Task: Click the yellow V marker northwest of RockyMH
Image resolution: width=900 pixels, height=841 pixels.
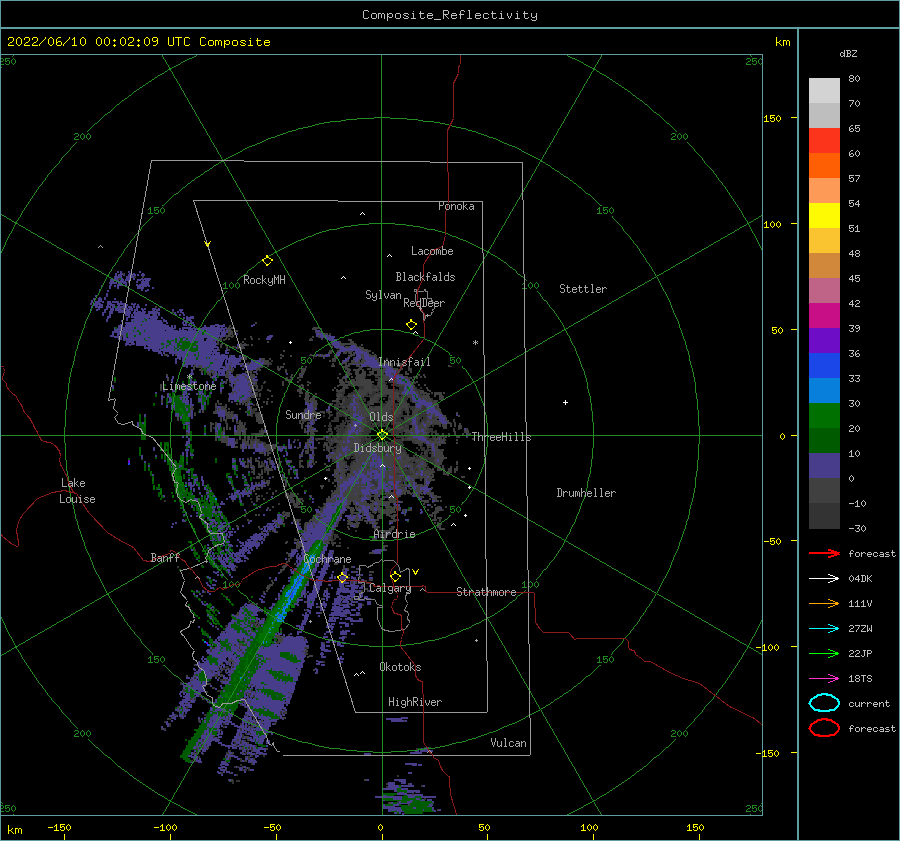Action: [208, 244]
